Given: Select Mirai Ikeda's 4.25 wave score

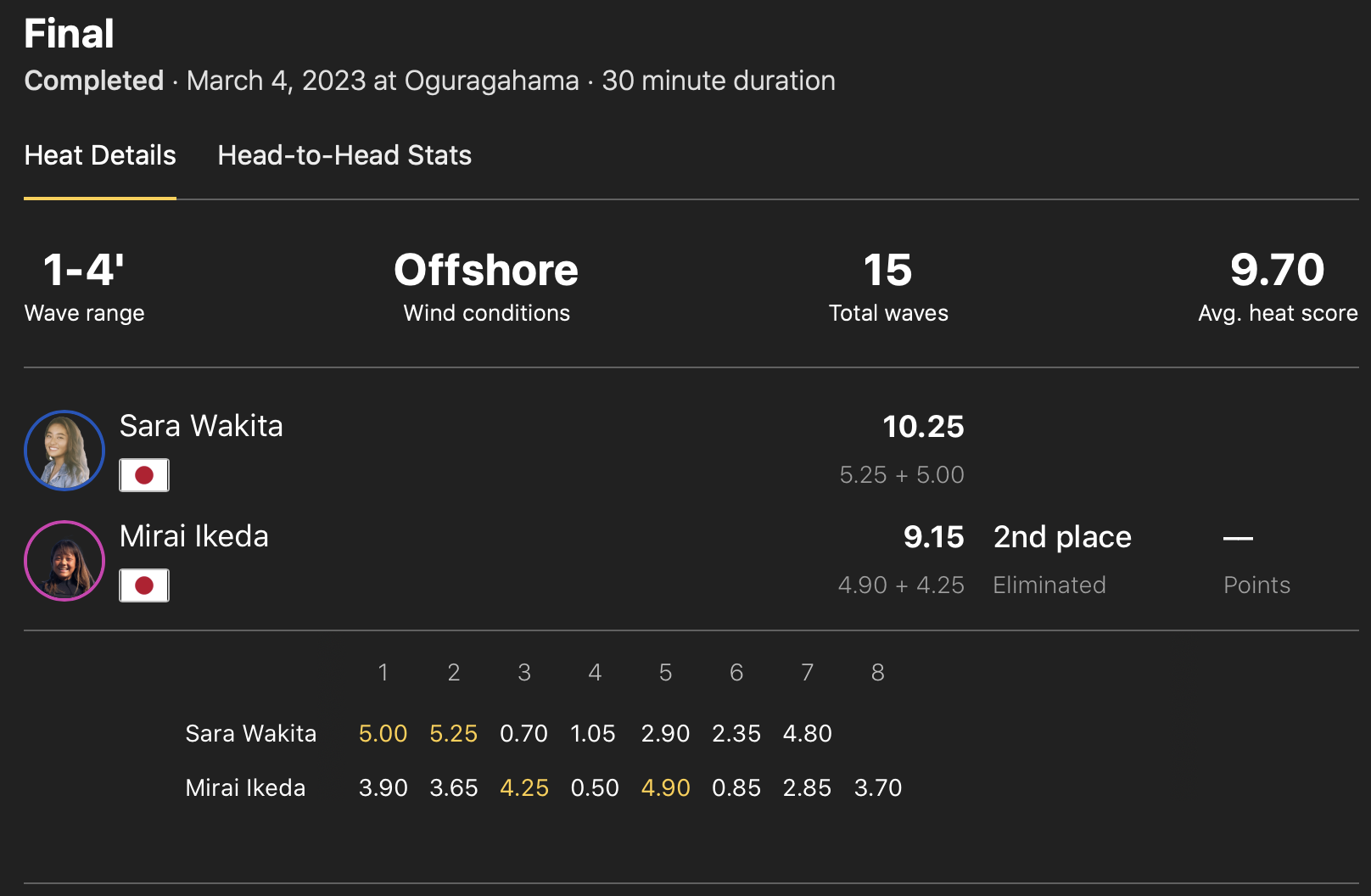Looking at the screenshot, I should pyautogui.click(x=524, y=787).
